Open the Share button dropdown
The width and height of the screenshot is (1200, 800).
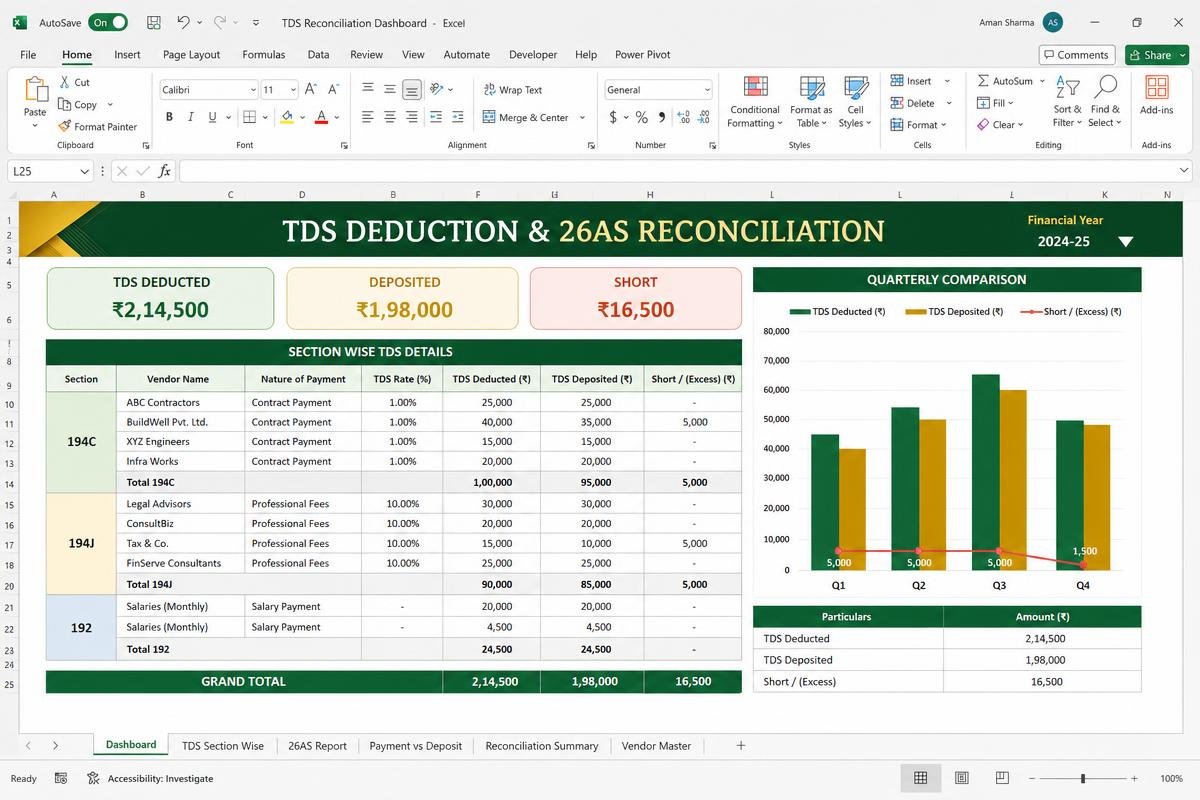click(1182, 55)
